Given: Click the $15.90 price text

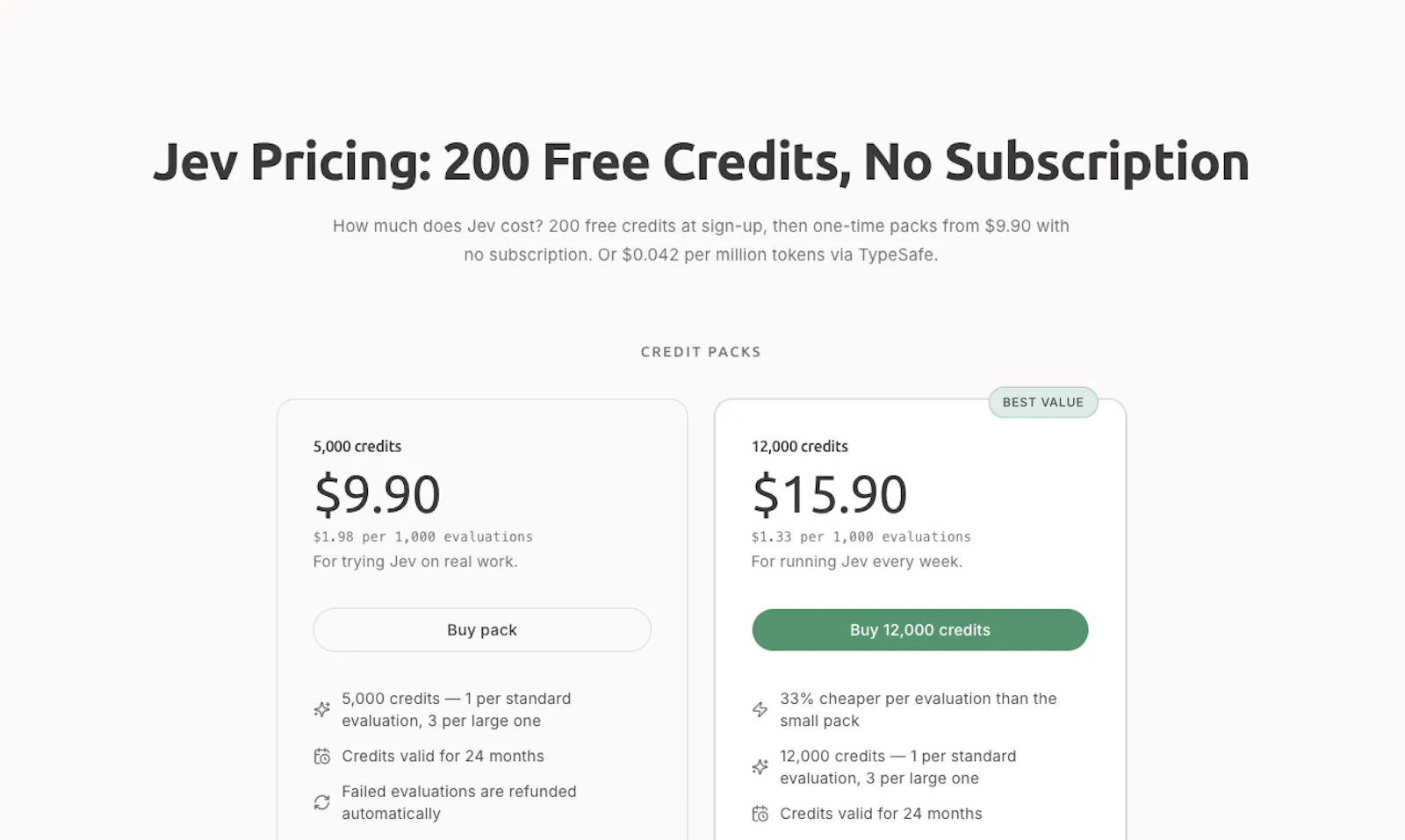Looking at the screenshot, I should coord(829,494).
